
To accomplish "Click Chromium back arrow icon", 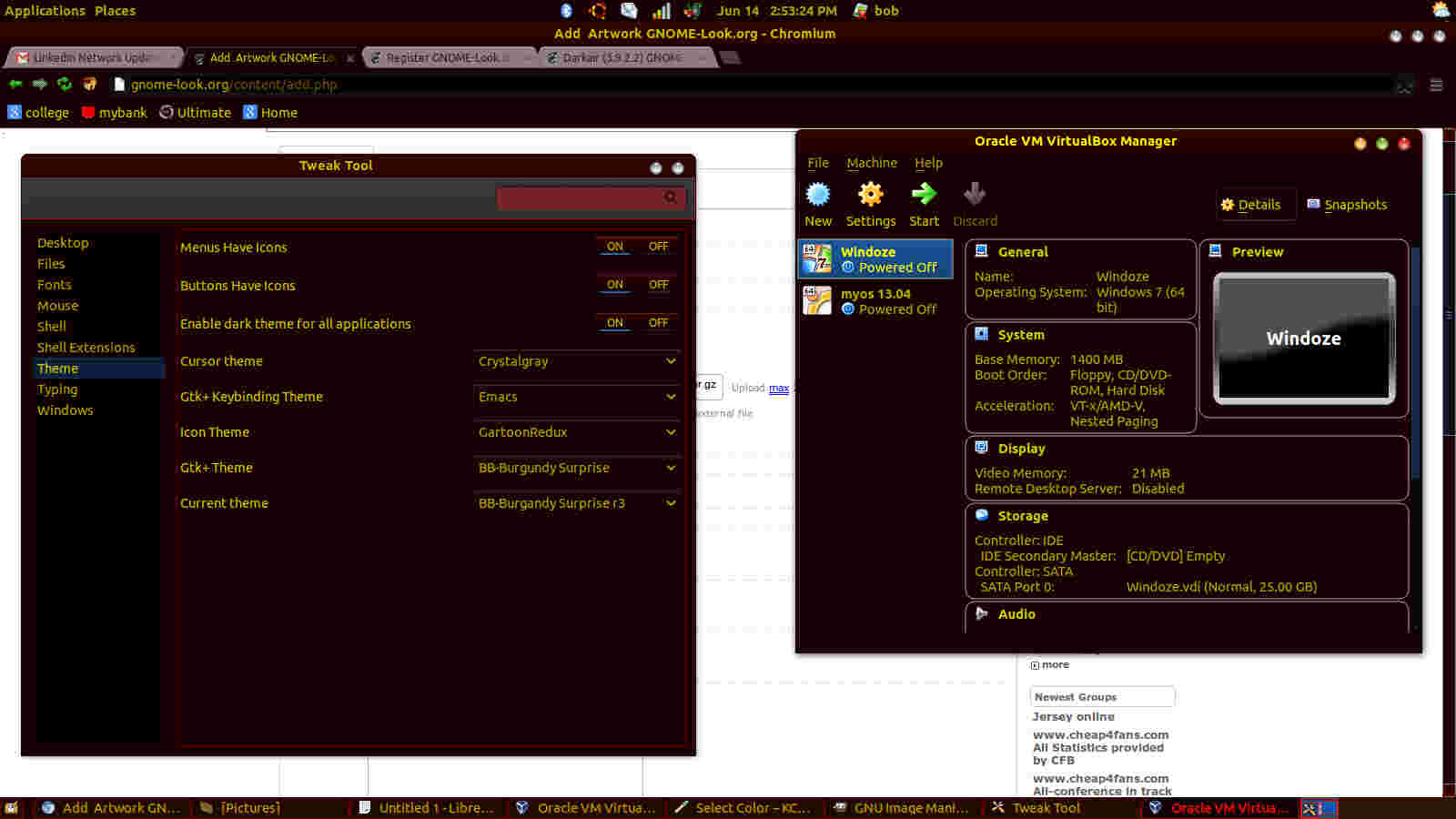I will pyautogui.click(x=15, y=84).
